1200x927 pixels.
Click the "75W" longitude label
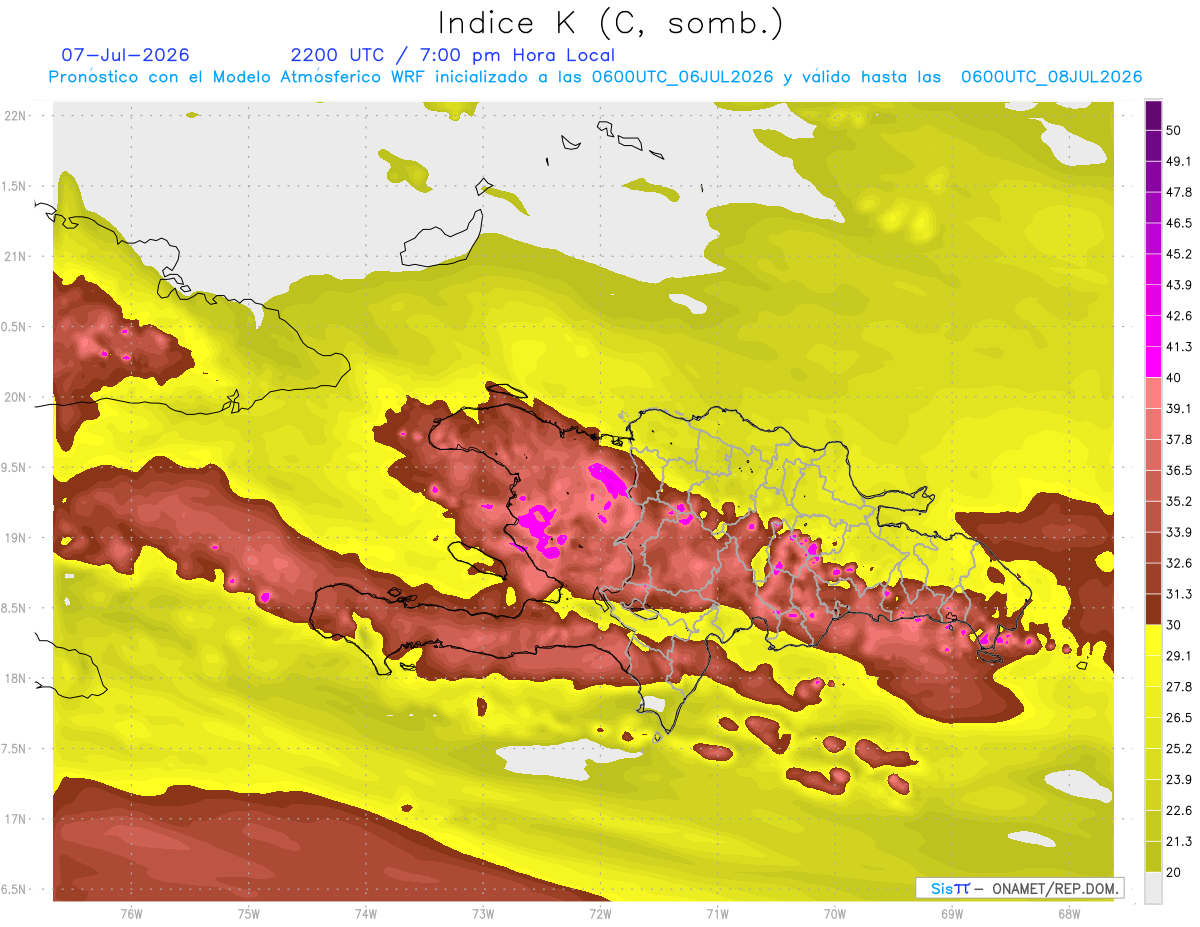click(248, 914)
